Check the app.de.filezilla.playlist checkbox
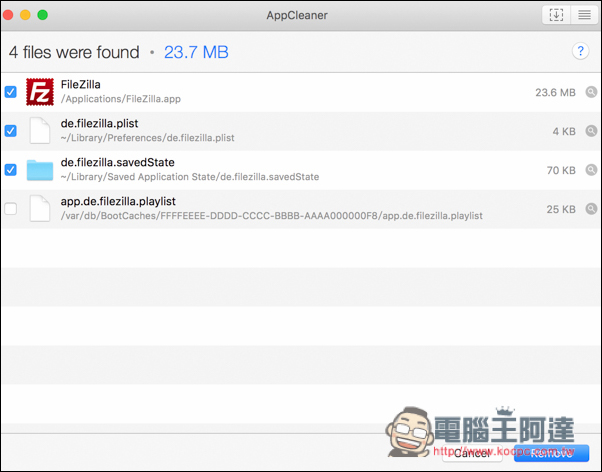This screenshot has width=602, height=472. click(x=10, y=209)
